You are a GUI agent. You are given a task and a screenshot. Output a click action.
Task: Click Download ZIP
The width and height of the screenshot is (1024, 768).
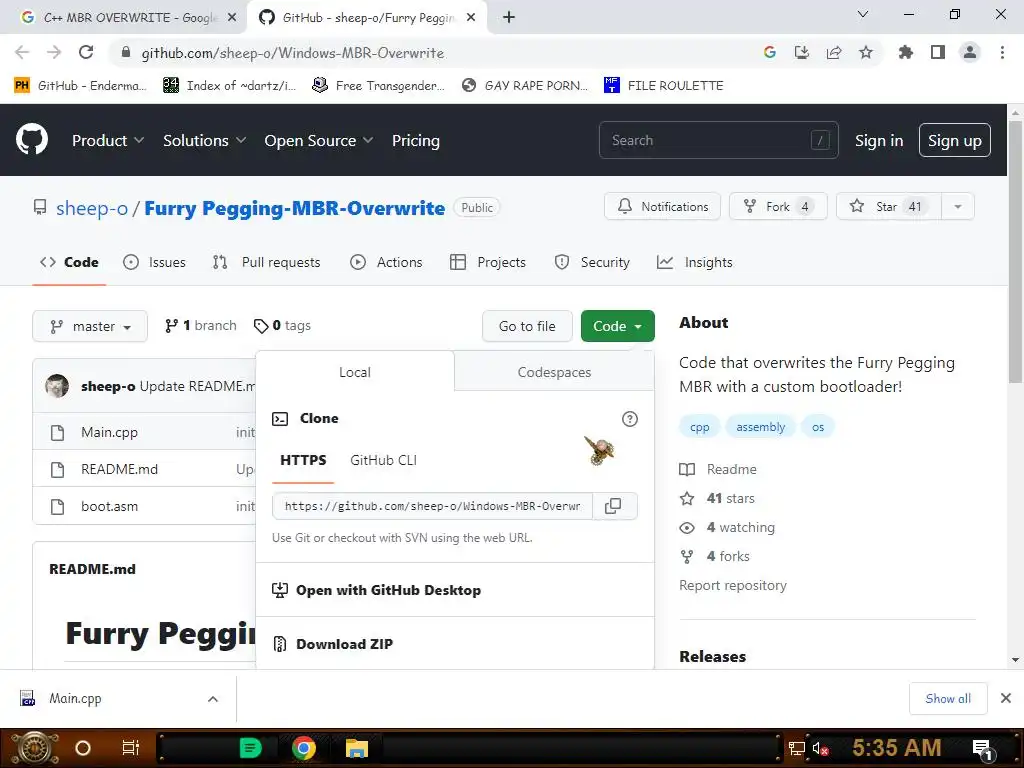344,645
